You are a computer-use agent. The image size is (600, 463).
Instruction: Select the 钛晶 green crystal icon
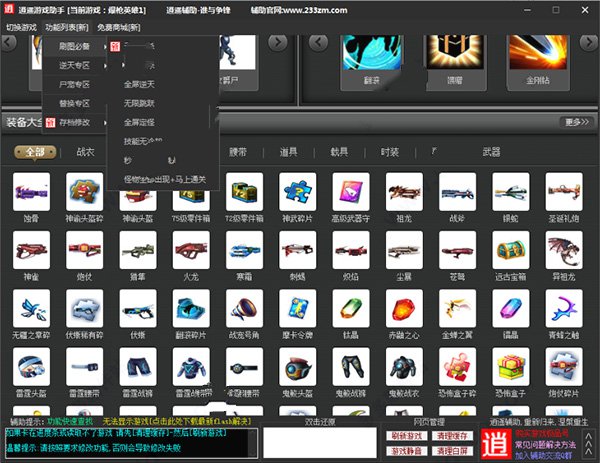pos(351,308)
